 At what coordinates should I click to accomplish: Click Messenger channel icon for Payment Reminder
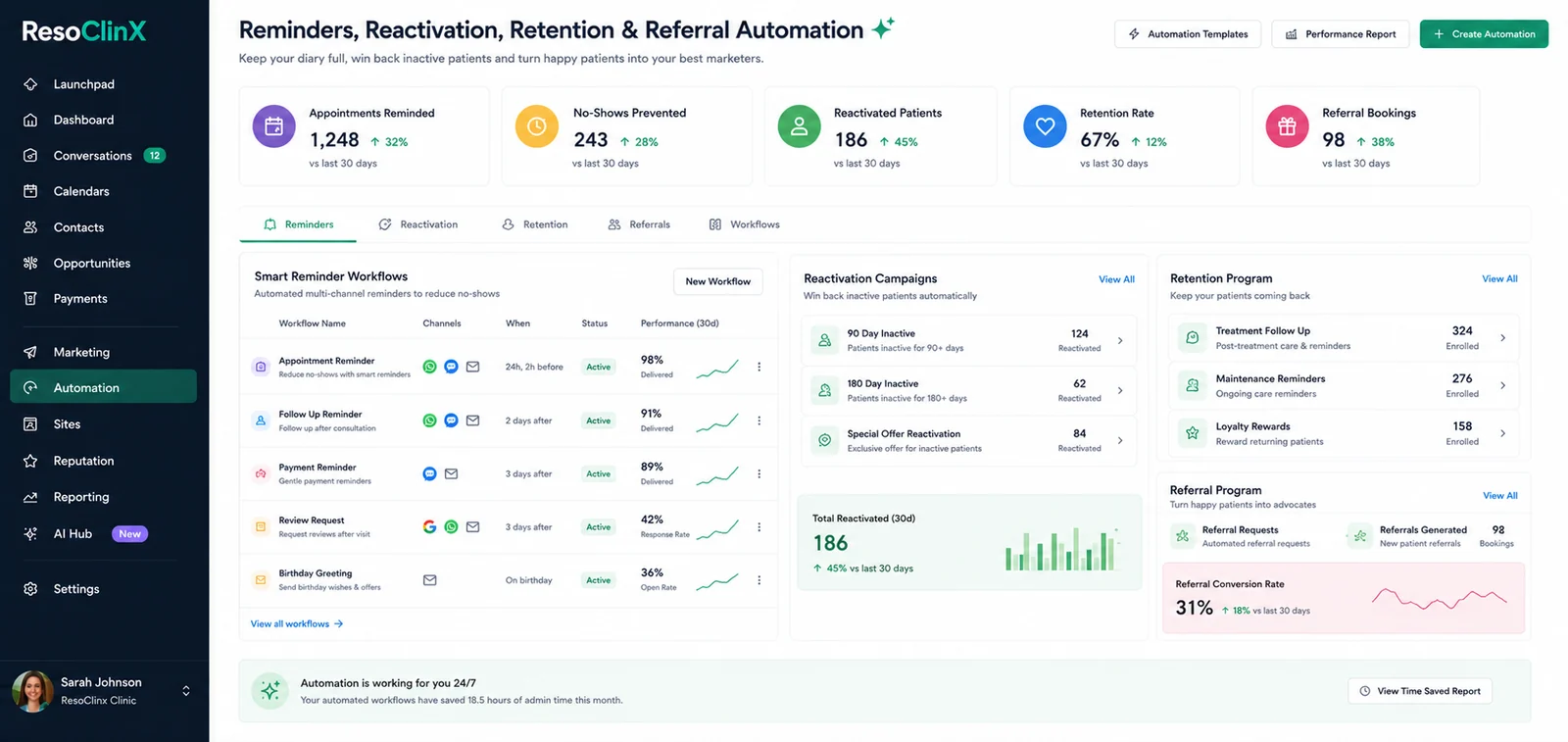[x=429, y=473]
